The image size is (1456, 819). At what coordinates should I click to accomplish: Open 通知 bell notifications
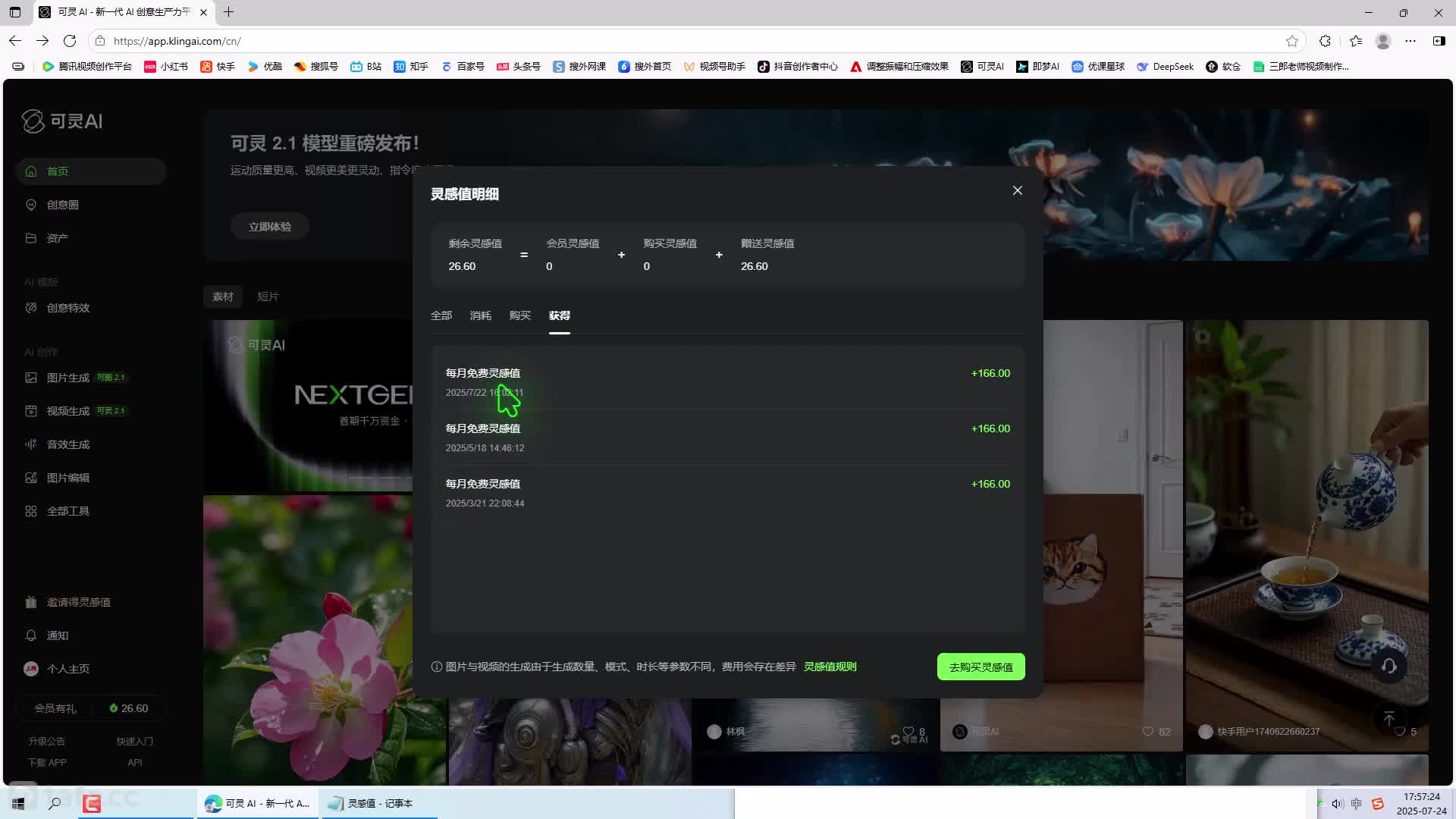coord(31,635)
